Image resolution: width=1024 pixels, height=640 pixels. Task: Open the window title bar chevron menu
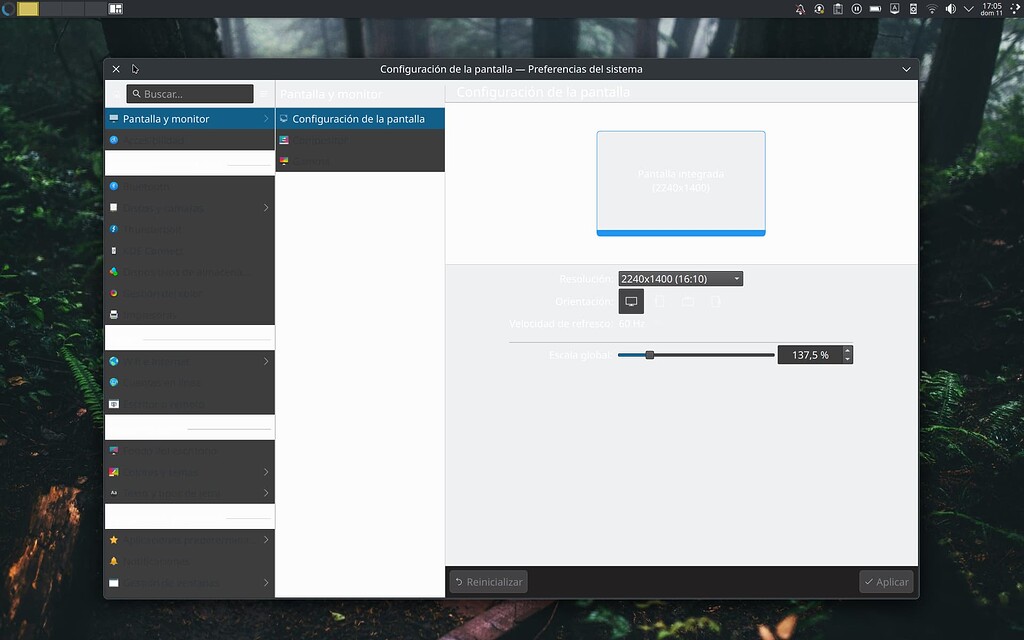[906, 68]
